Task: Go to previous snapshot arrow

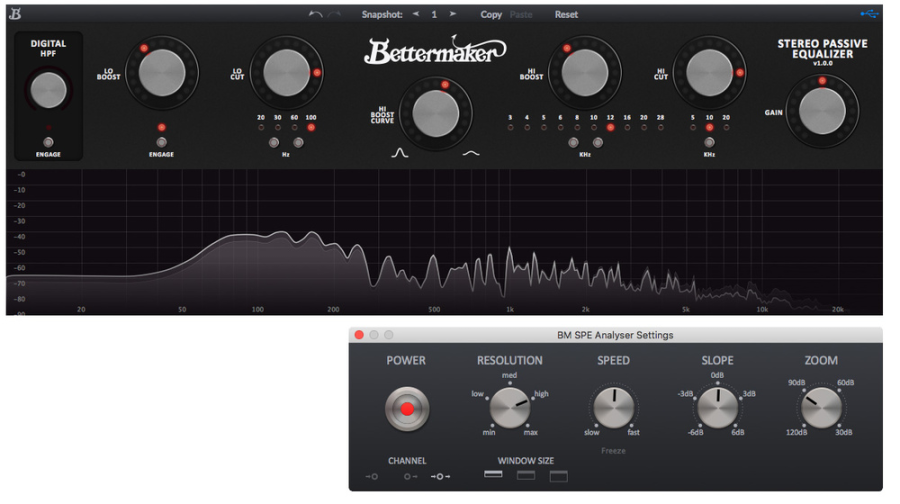Action: coord(416,14)
